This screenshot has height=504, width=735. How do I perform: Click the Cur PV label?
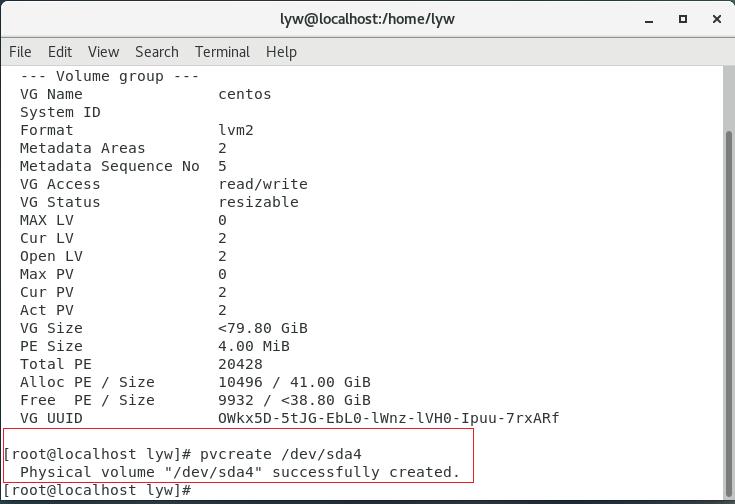click(47, 292)
